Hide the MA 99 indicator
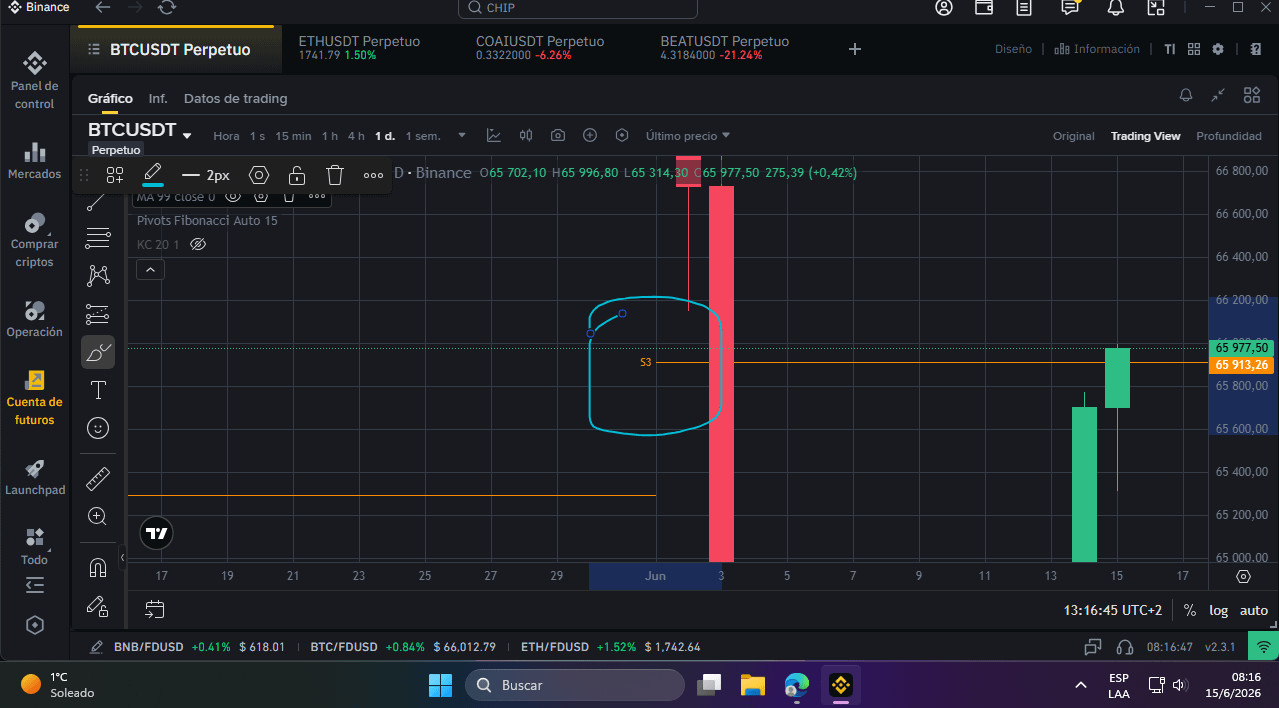1279x708 pixels. pyautogui.click(x=233, y=197)
